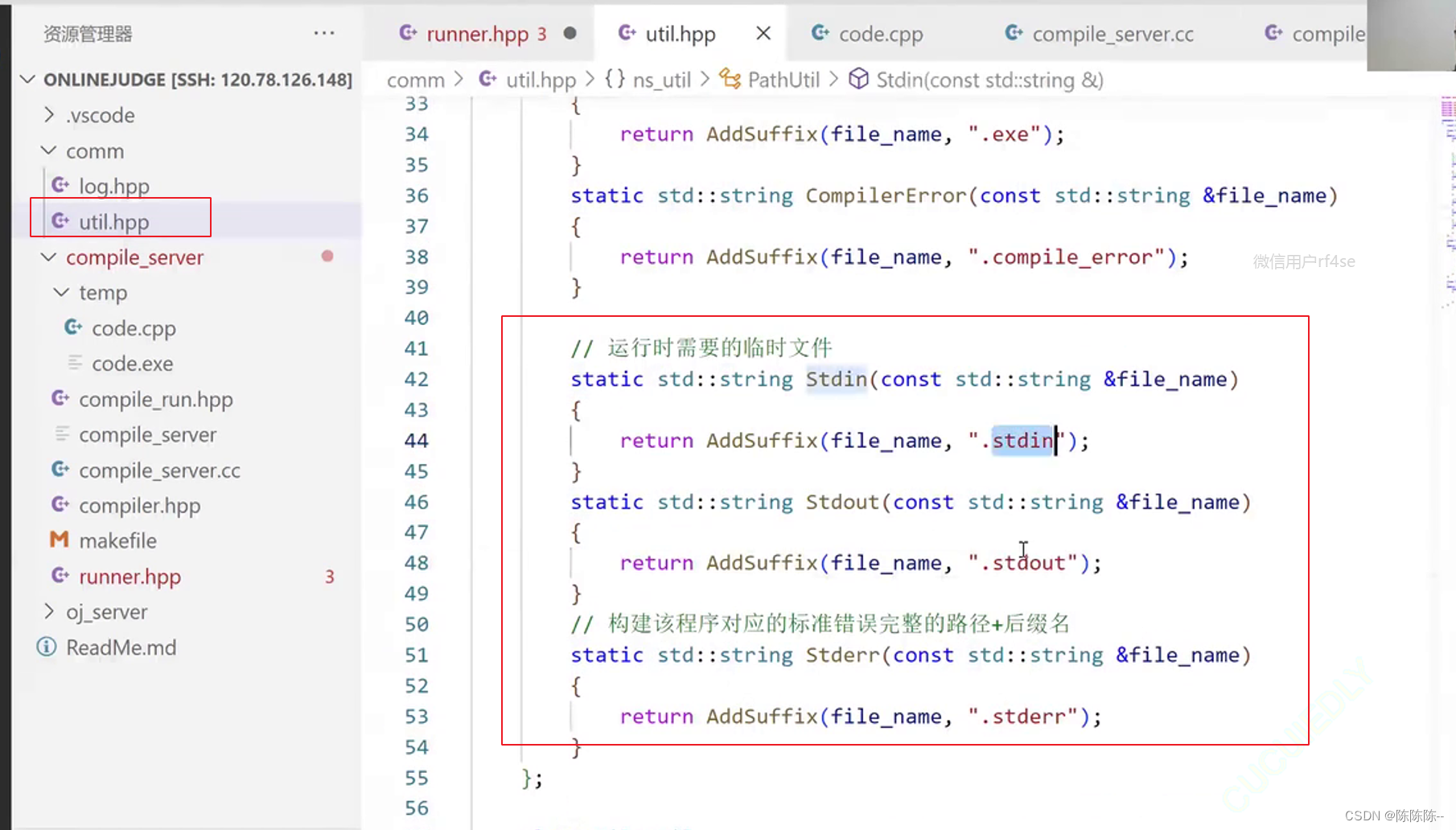This screenshot has width=1456, height=830.
Task: Switch to the util.hpp editor tab
Action: click(681, 34)
